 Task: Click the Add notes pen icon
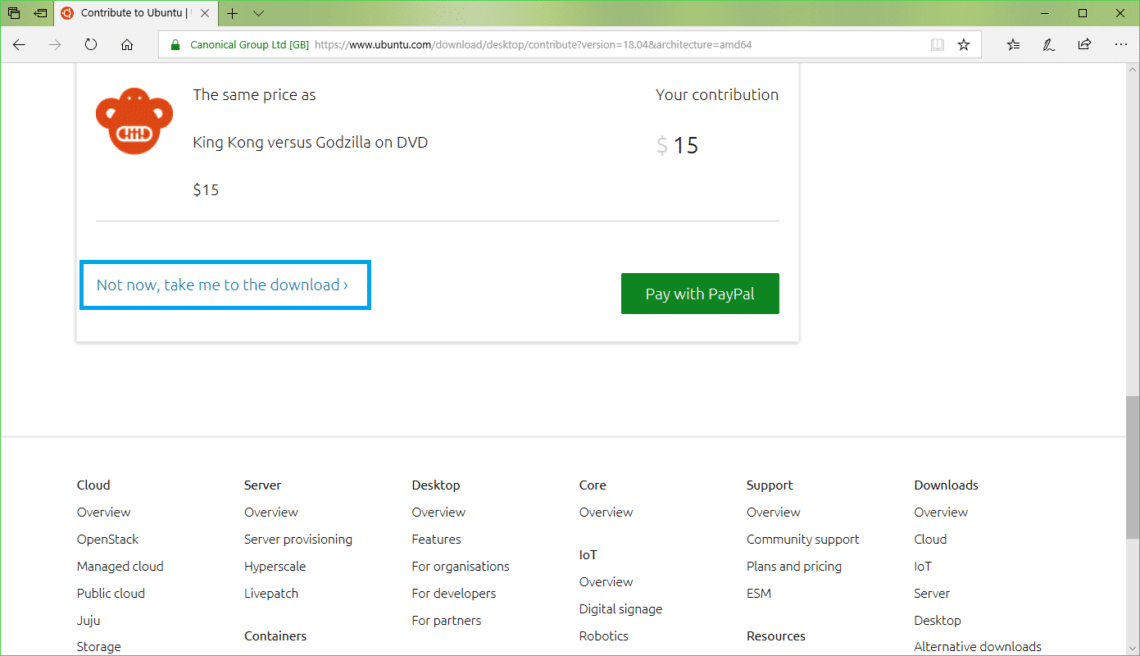pos(1049,45)
